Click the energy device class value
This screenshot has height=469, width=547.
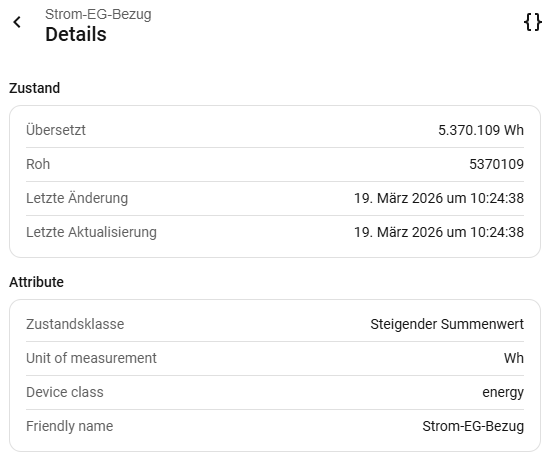point(503,393)
